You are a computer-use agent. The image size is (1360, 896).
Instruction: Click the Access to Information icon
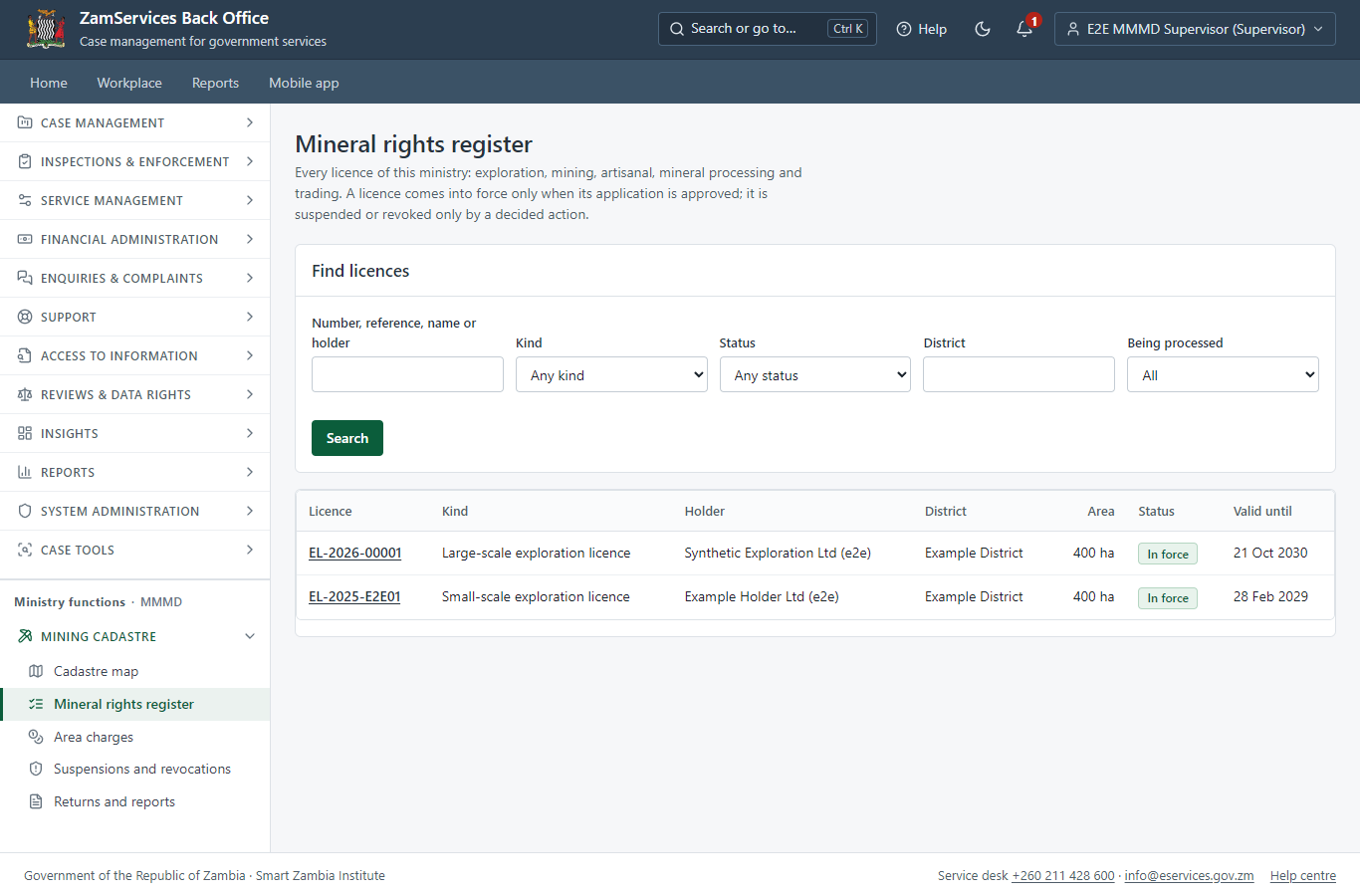[x=25, y=355]
